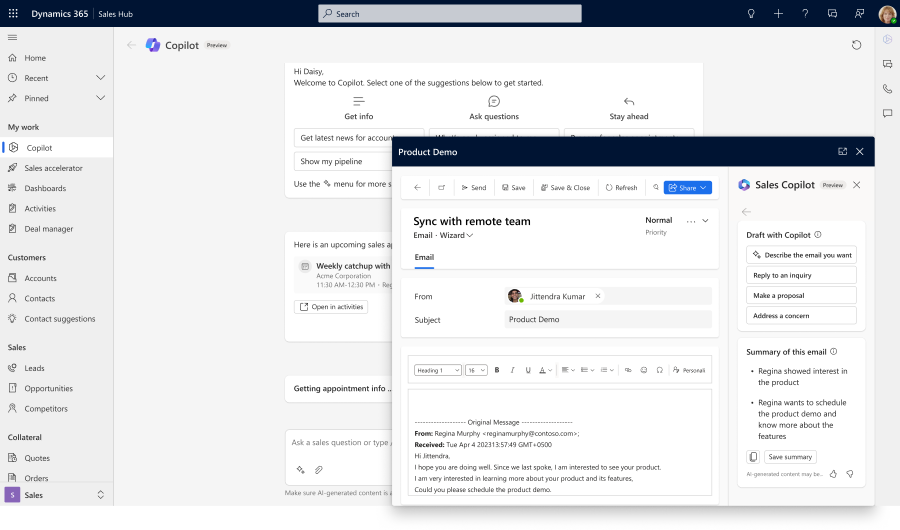This screenshot has width=900, height=530.
Task: Copy the email summary with copy icon
Action: point(753,457)
